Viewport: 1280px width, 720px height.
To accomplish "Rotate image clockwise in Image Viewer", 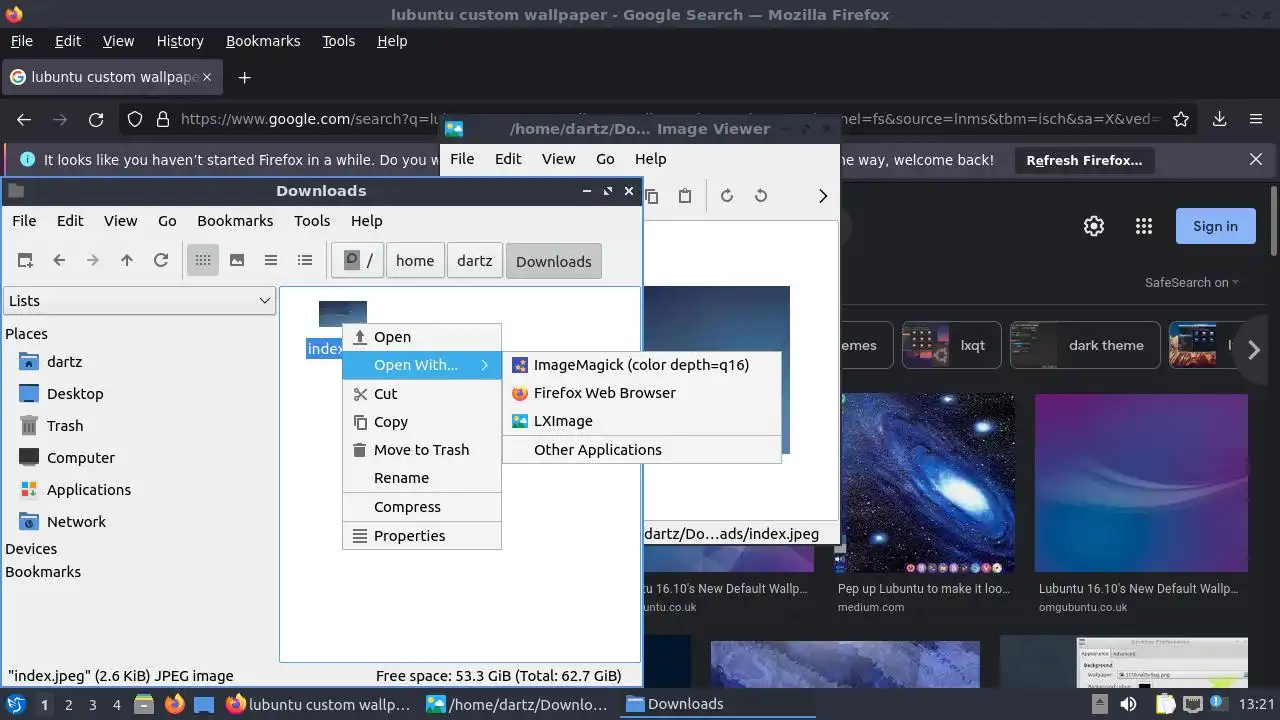I will 727,196.
